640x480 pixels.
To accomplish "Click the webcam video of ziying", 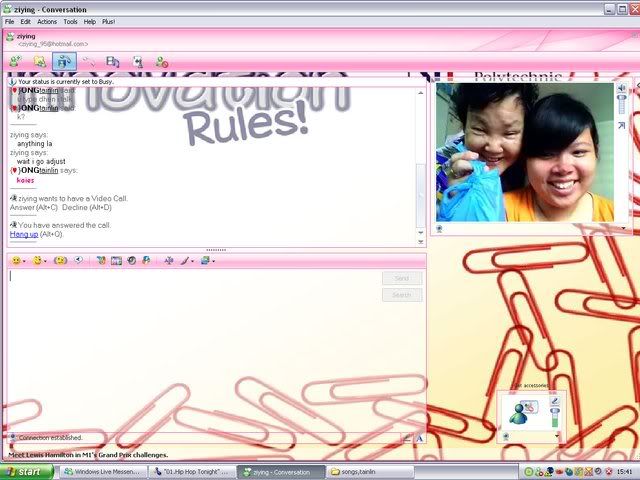I will [525, 152].
